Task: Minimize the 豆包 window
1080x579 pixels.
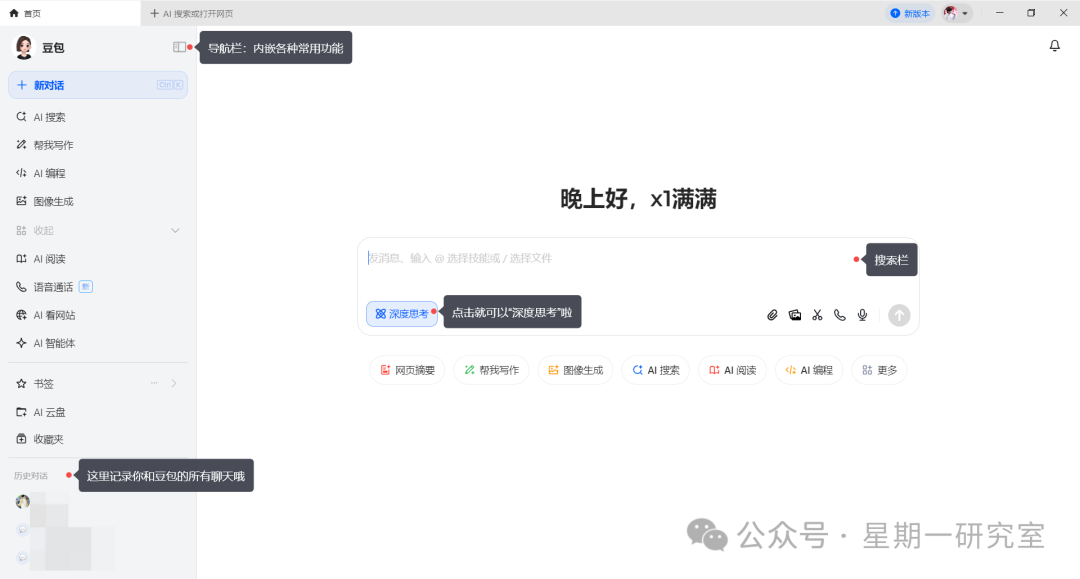Action: click(x=999, y=13)
